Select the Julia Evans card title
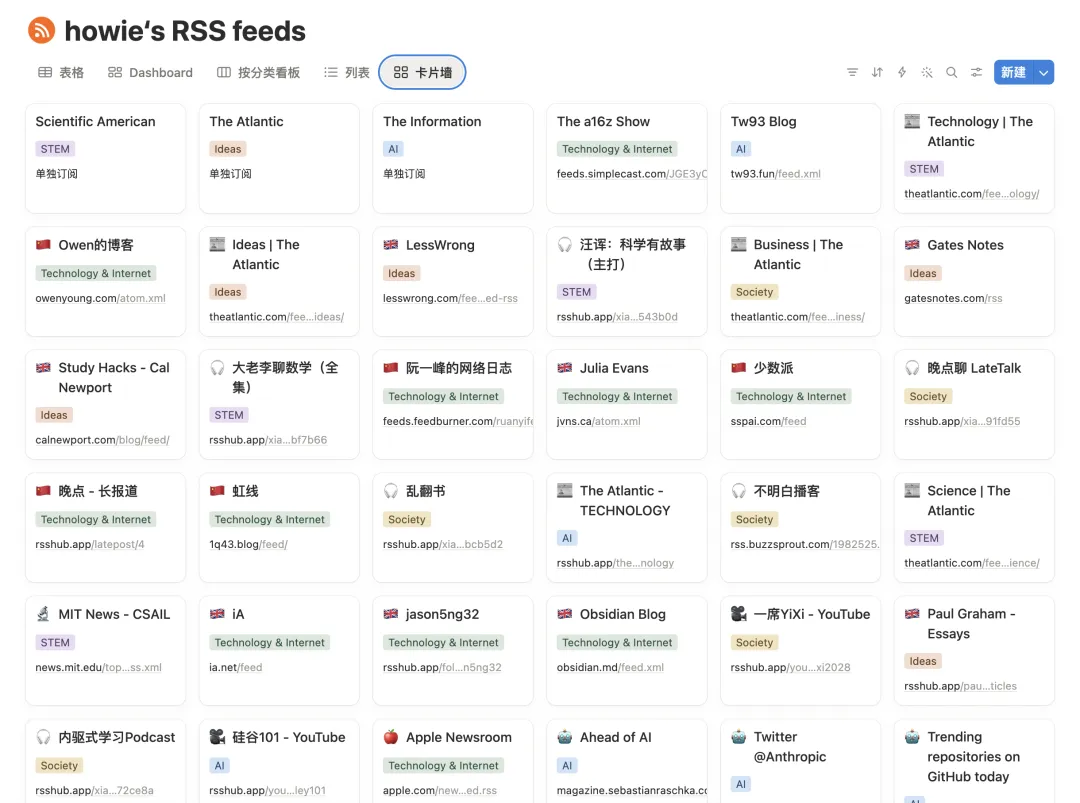This screenshot has width=1080, height=803. 614,368
